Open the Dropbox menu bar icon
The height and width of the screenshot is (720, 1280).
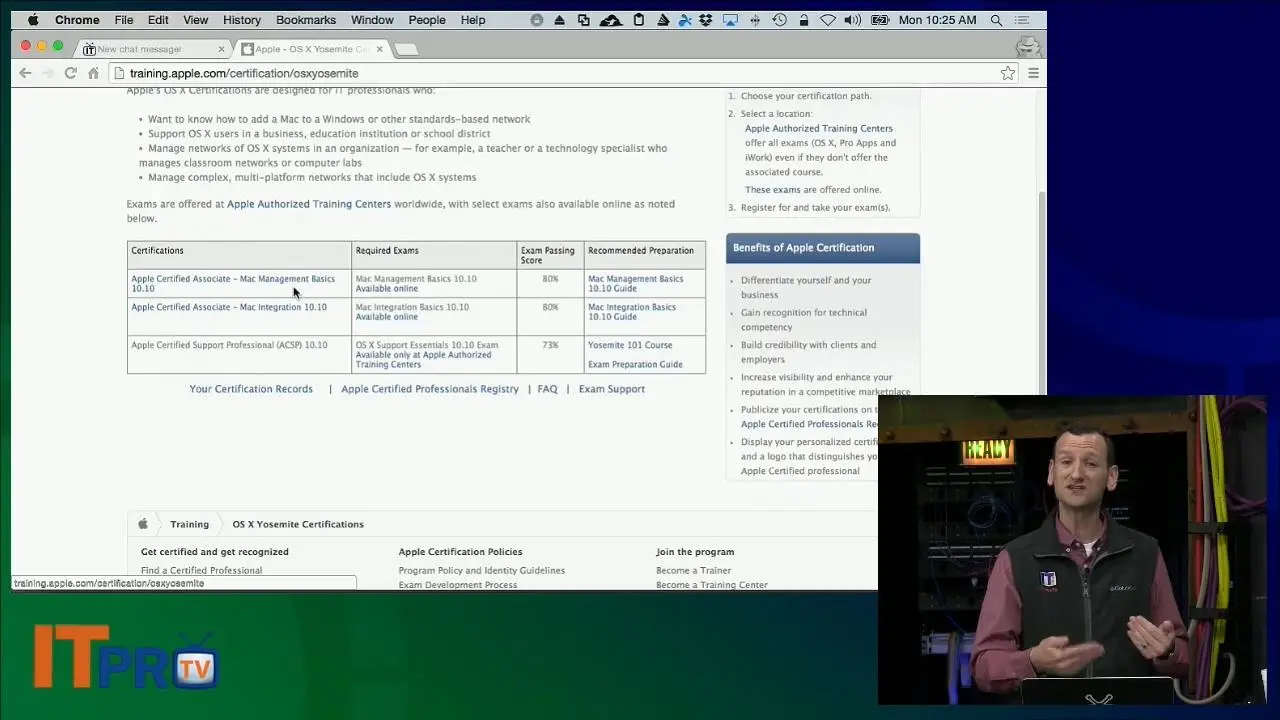pyautogui.click(x=706, y=20)
